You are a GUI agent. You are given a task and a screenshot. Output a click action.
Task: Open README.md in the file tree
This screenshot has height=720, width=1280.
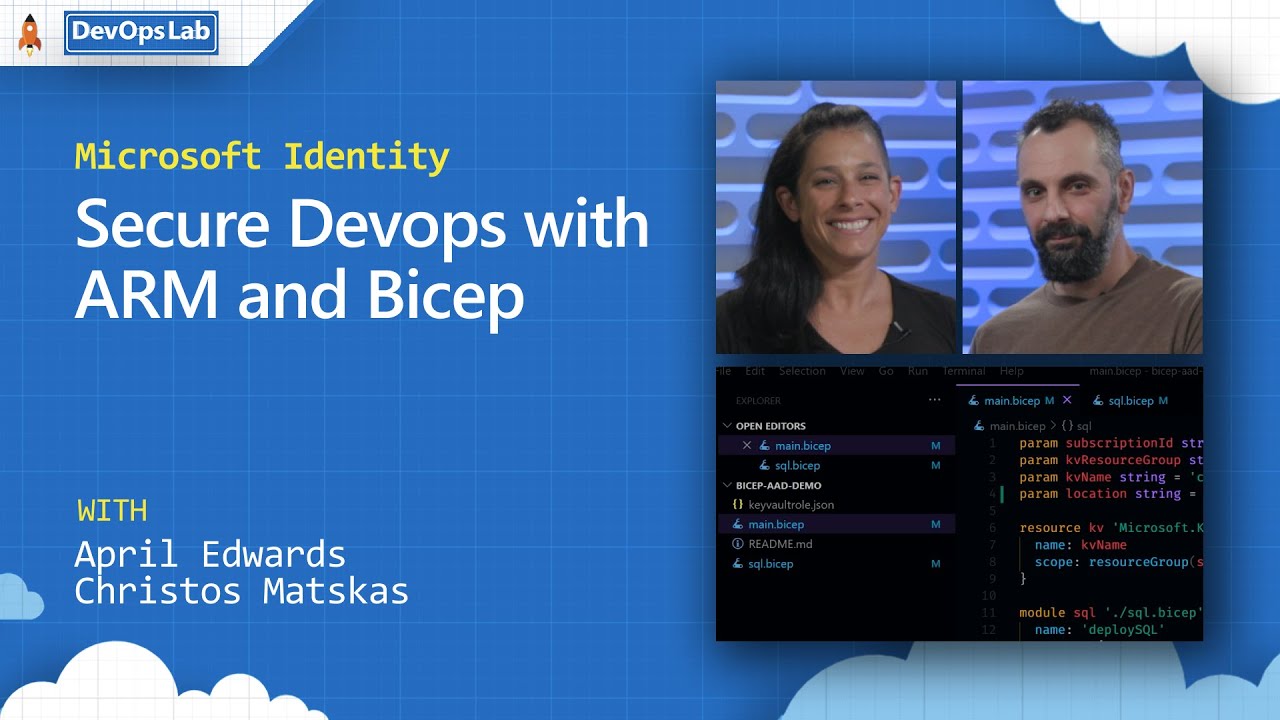coord(780,544)
